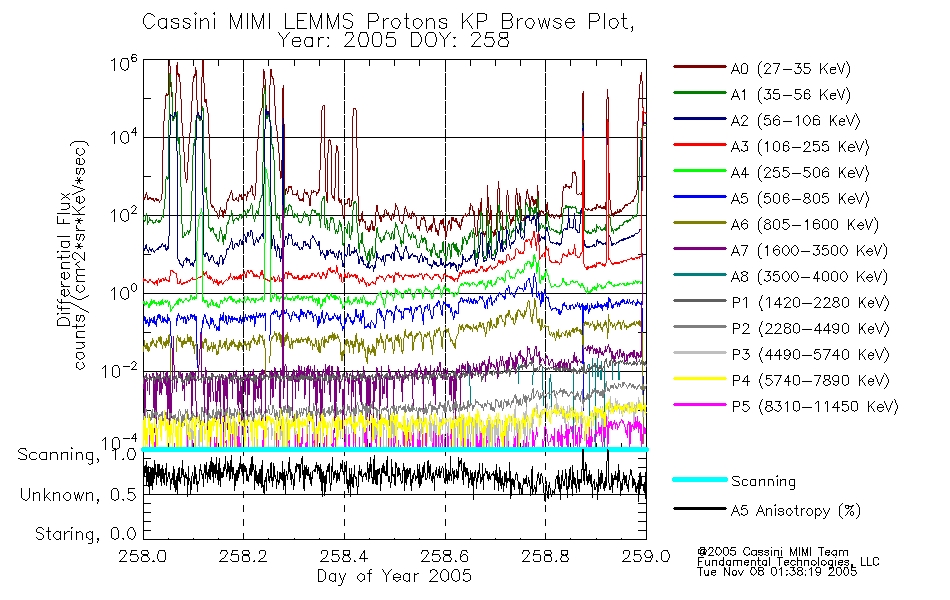This screenshot has width=950, height=600.
Task: Click the Scanning, 1.0 axis label
Action: click(77, 455)
